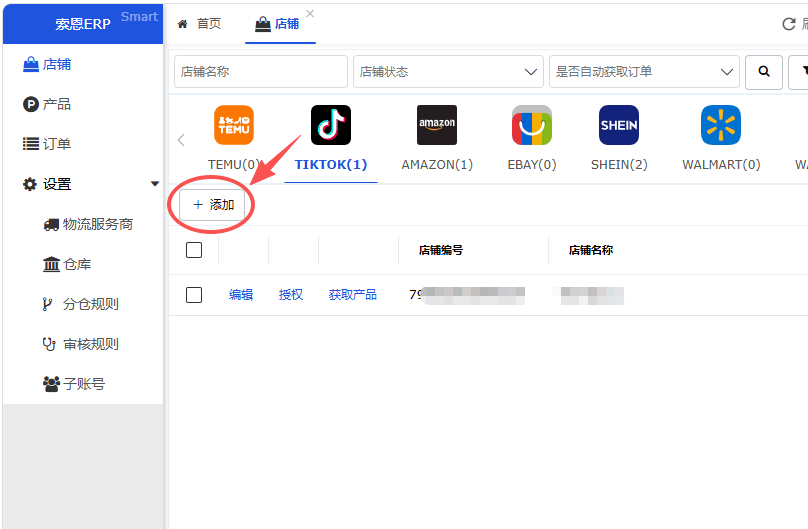This screenshot has width=808, height=529.
Task: Select the TikTok platform icon
Action: (x=331, y=125)
